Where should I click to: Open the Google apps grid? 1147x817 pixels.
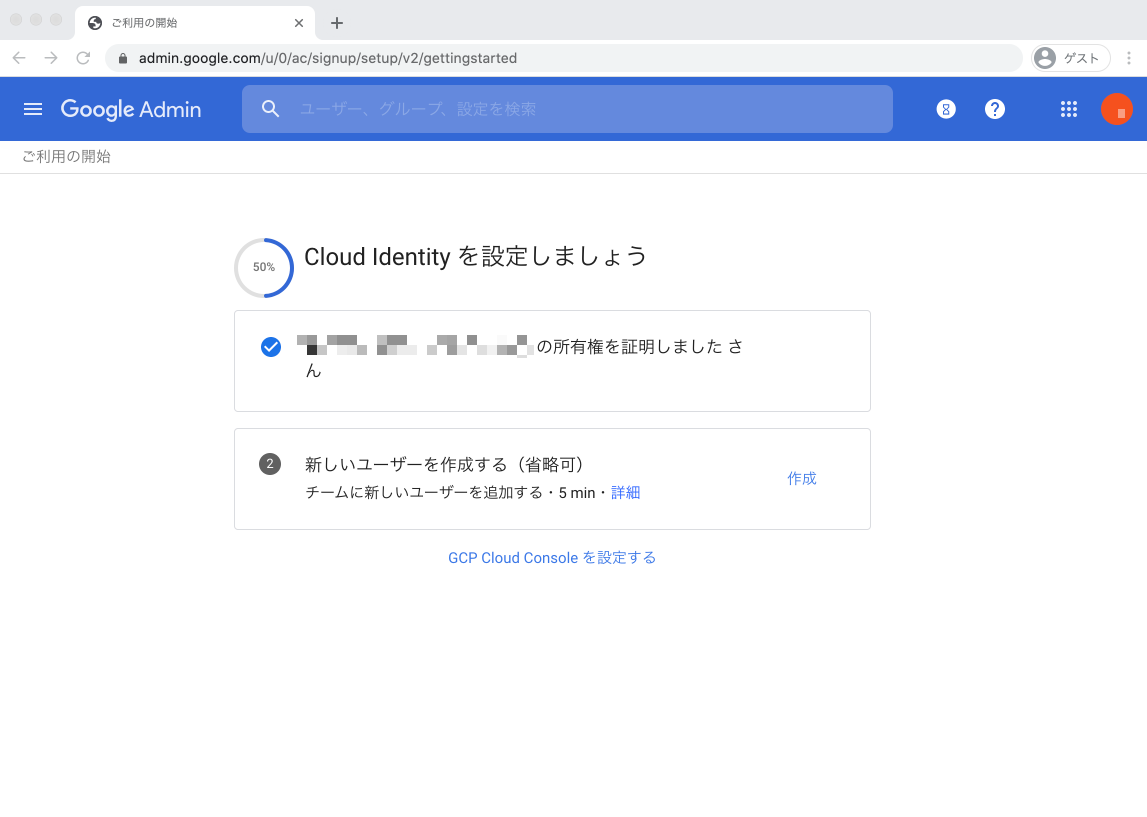1069,109
